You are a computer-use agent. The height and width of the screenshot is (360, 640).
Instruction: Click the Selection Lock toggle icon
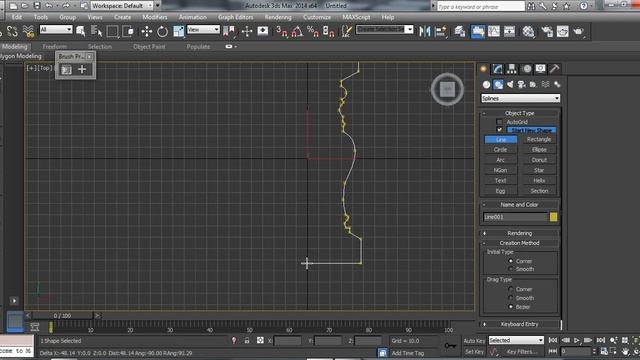[247, 340]
